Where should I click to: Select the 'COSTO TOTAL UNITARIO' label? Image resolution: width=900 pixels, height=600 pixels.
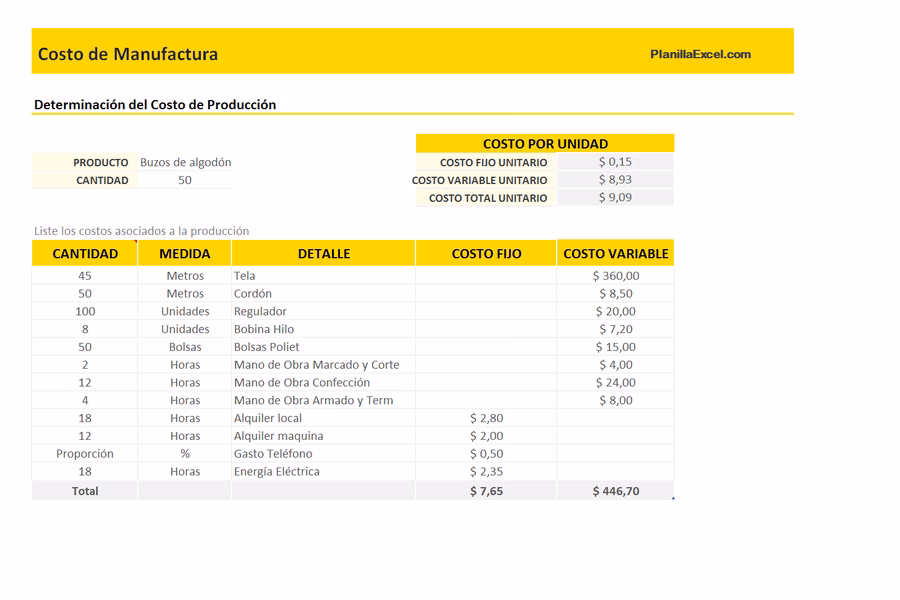(x=488, y=198)
